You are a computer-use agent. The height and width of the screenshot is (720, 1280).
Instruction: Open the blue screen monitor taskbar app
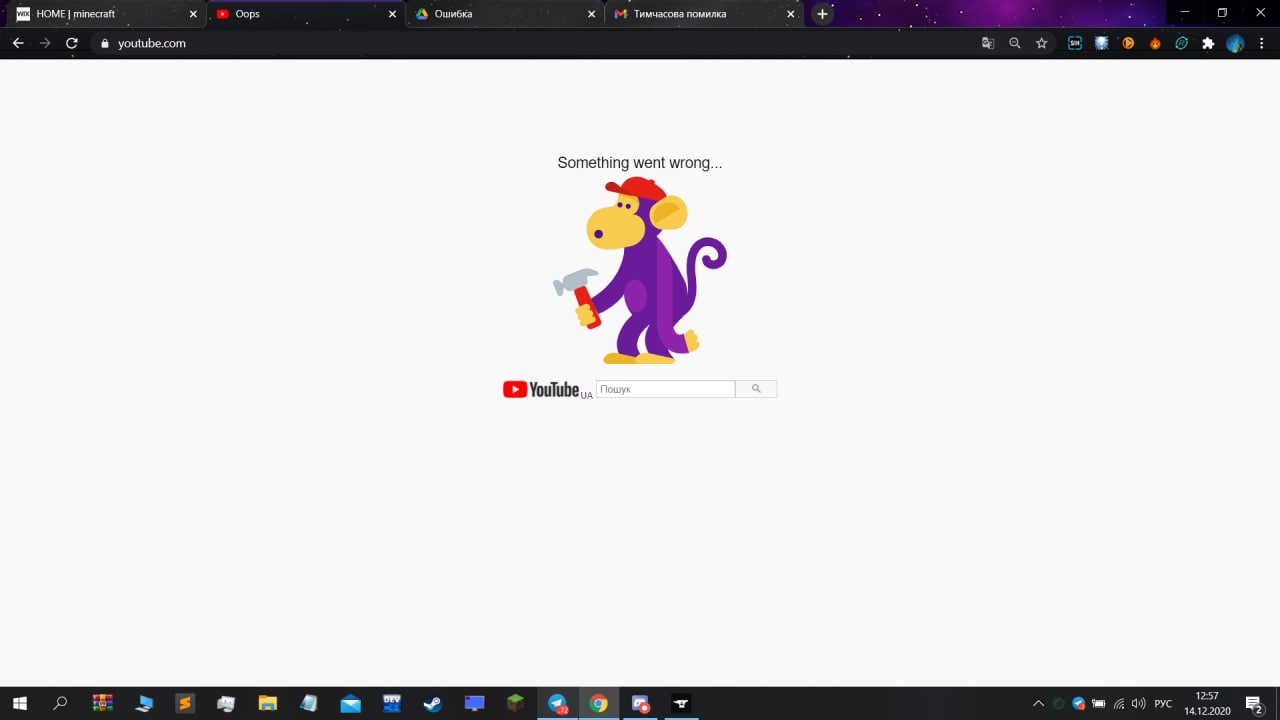coord(474,704)
